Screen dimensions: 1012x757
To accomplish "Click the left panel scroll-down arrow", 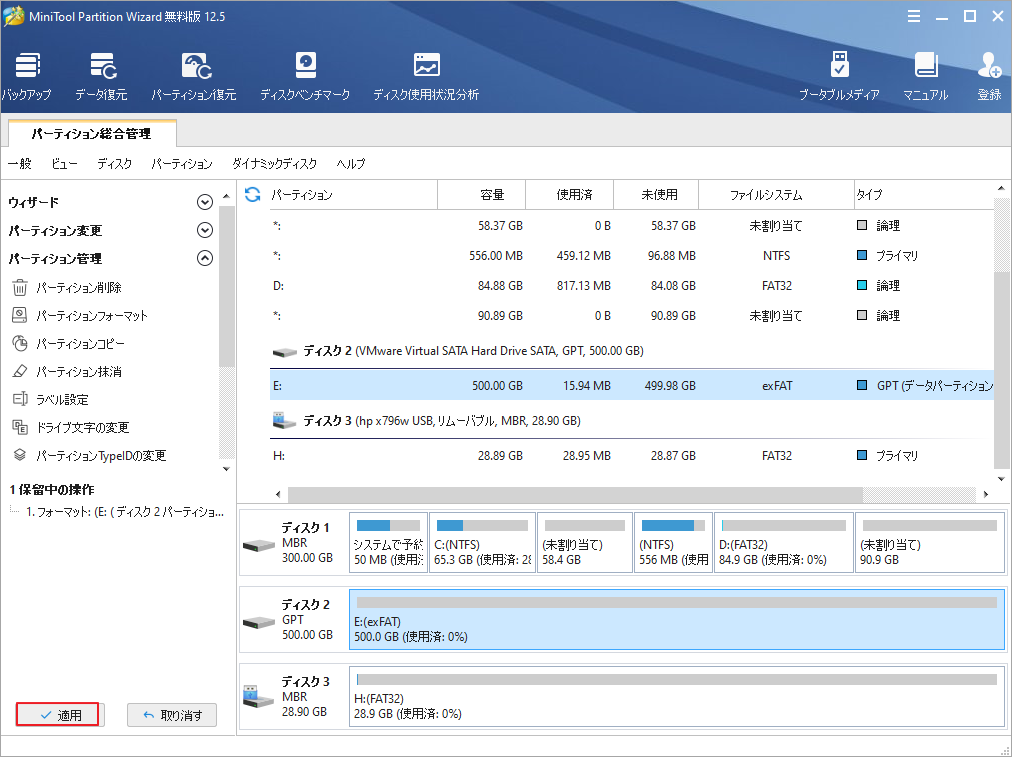I will click(227, 469).
